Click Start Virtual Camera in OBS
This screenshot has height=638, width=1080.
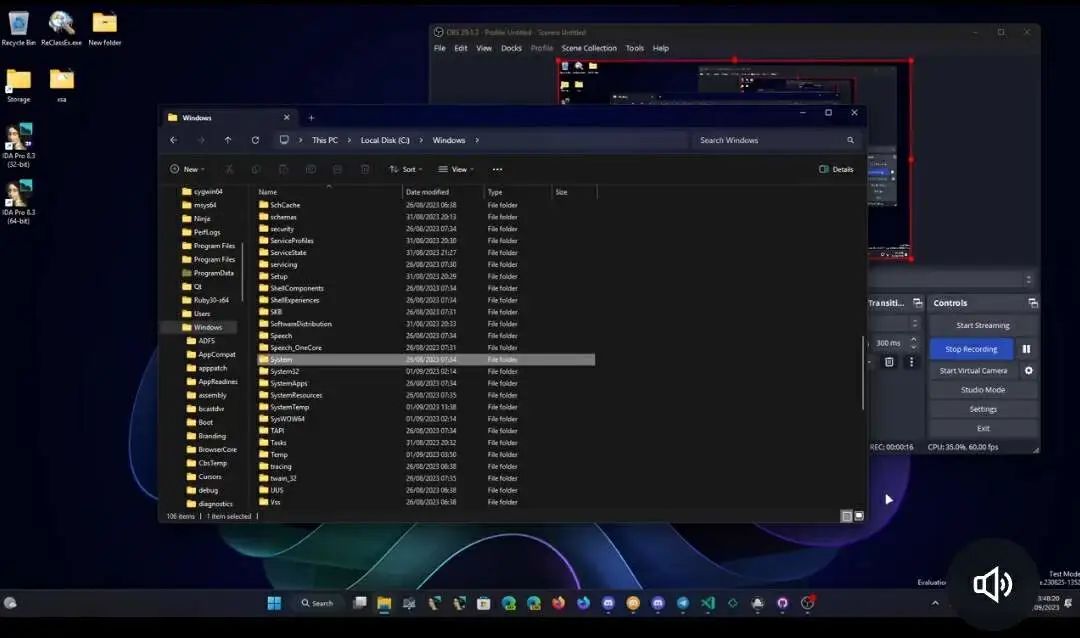973,371
